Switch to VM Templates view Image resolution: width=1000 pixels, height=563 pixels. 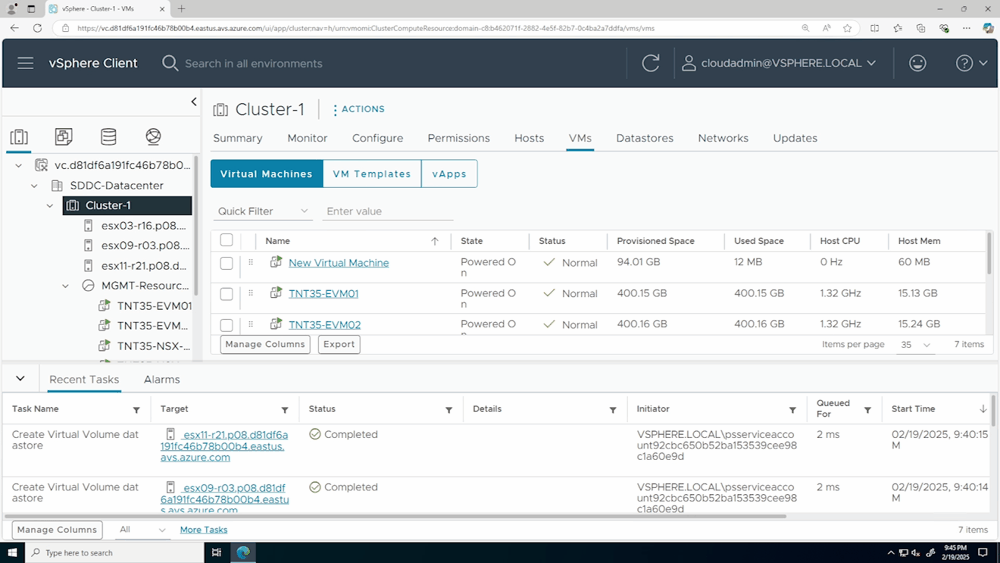[x=372, y=173]
